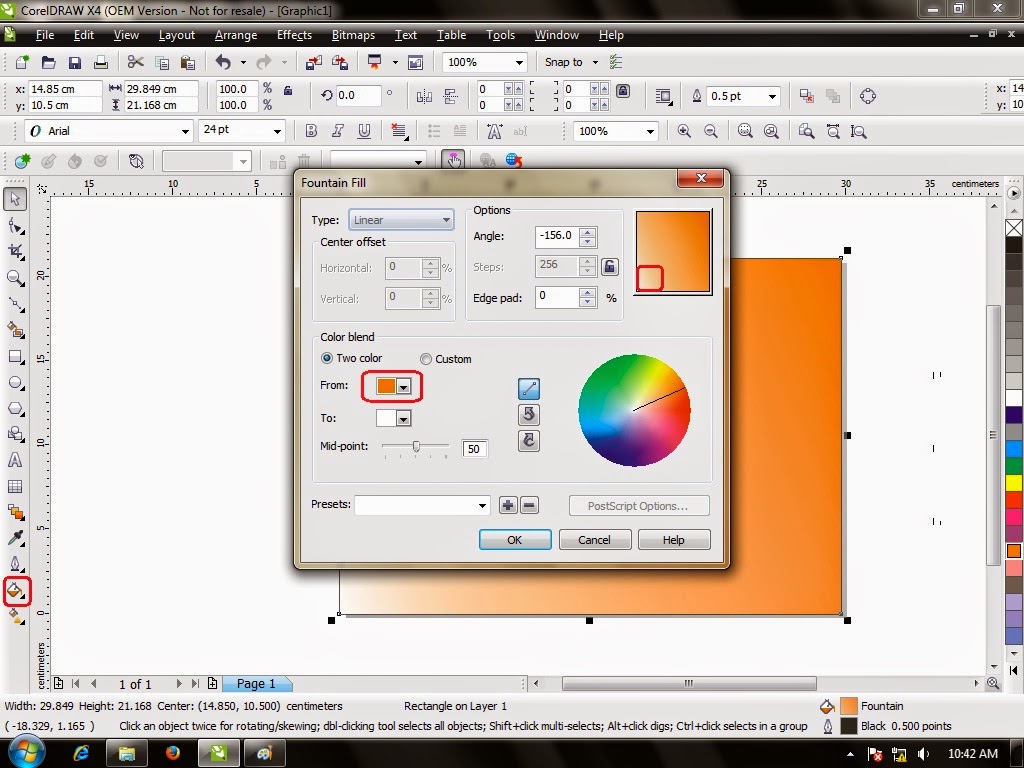Select the Zoom tool in the toolbox
The height and width of the screenshot is (768, 1024).
point(16,278)
